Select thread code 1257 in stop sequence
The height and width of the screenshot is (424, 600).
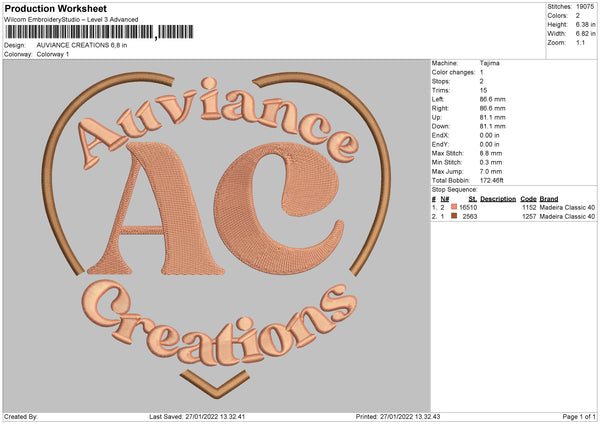pyautogui.click(x=530, y=216)
